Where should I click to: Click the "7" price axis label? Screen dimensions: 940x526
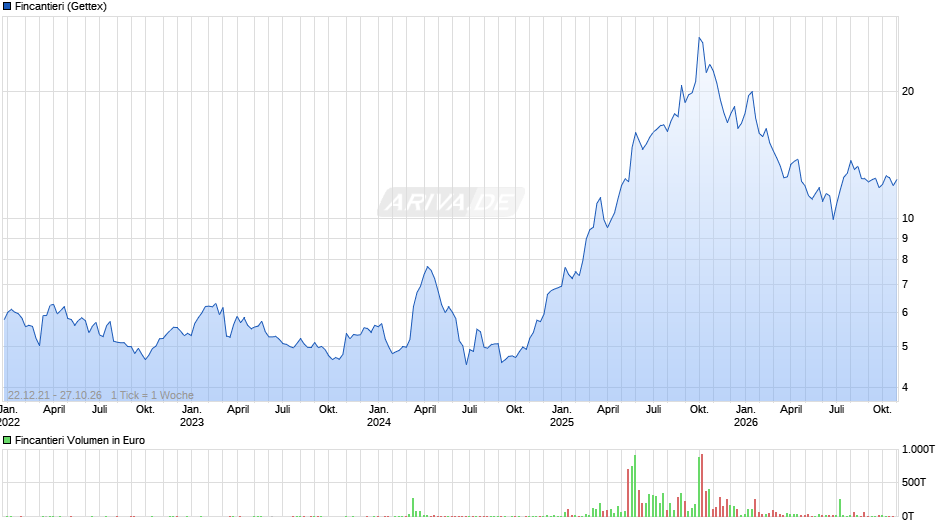[x=905, y=284]
